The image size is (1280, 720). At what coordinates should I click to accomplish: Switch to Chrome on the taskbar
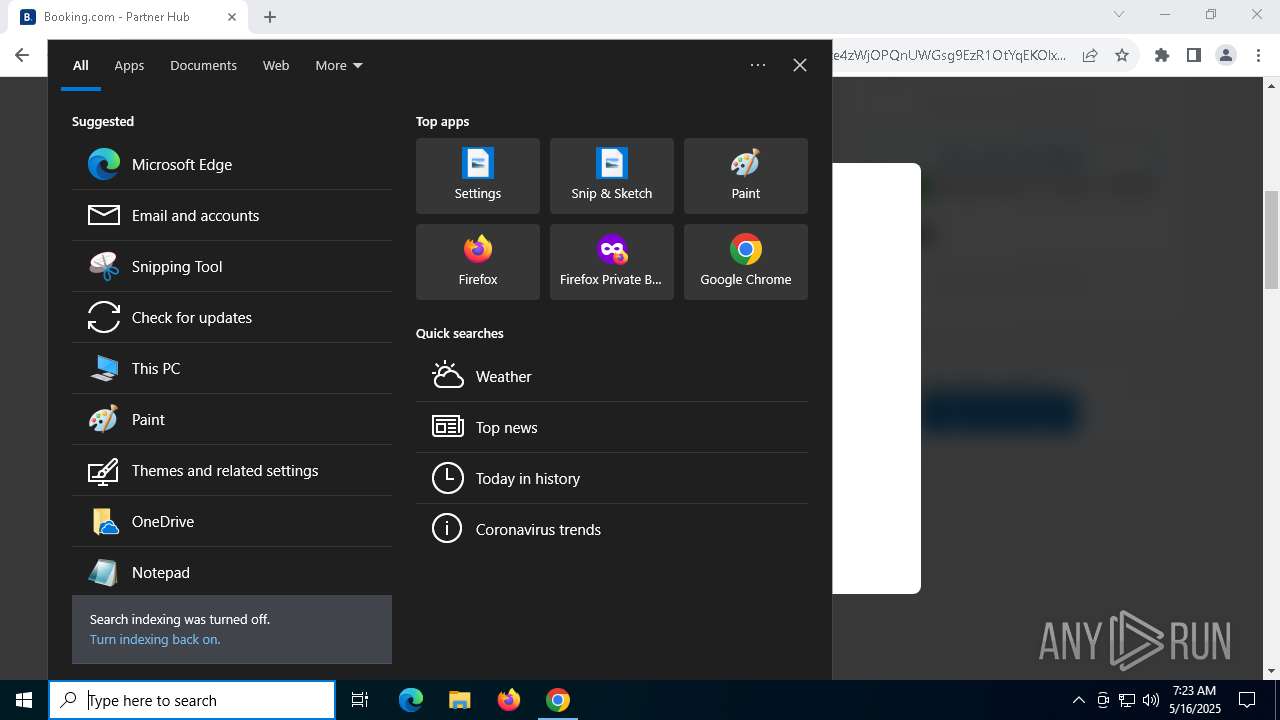click(x=558, y=700)
